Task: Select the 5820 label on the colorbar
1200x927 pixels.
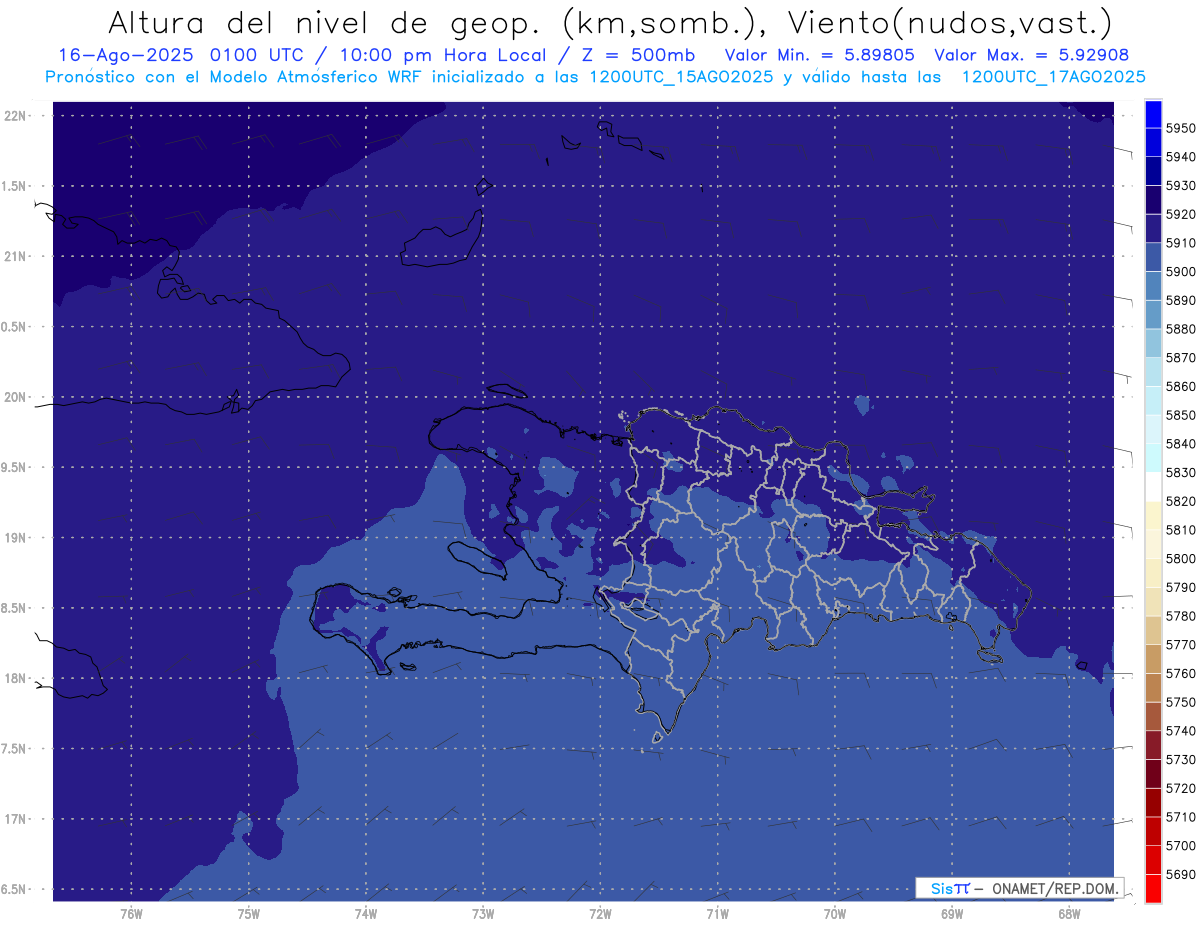Action: [1180, 501]
